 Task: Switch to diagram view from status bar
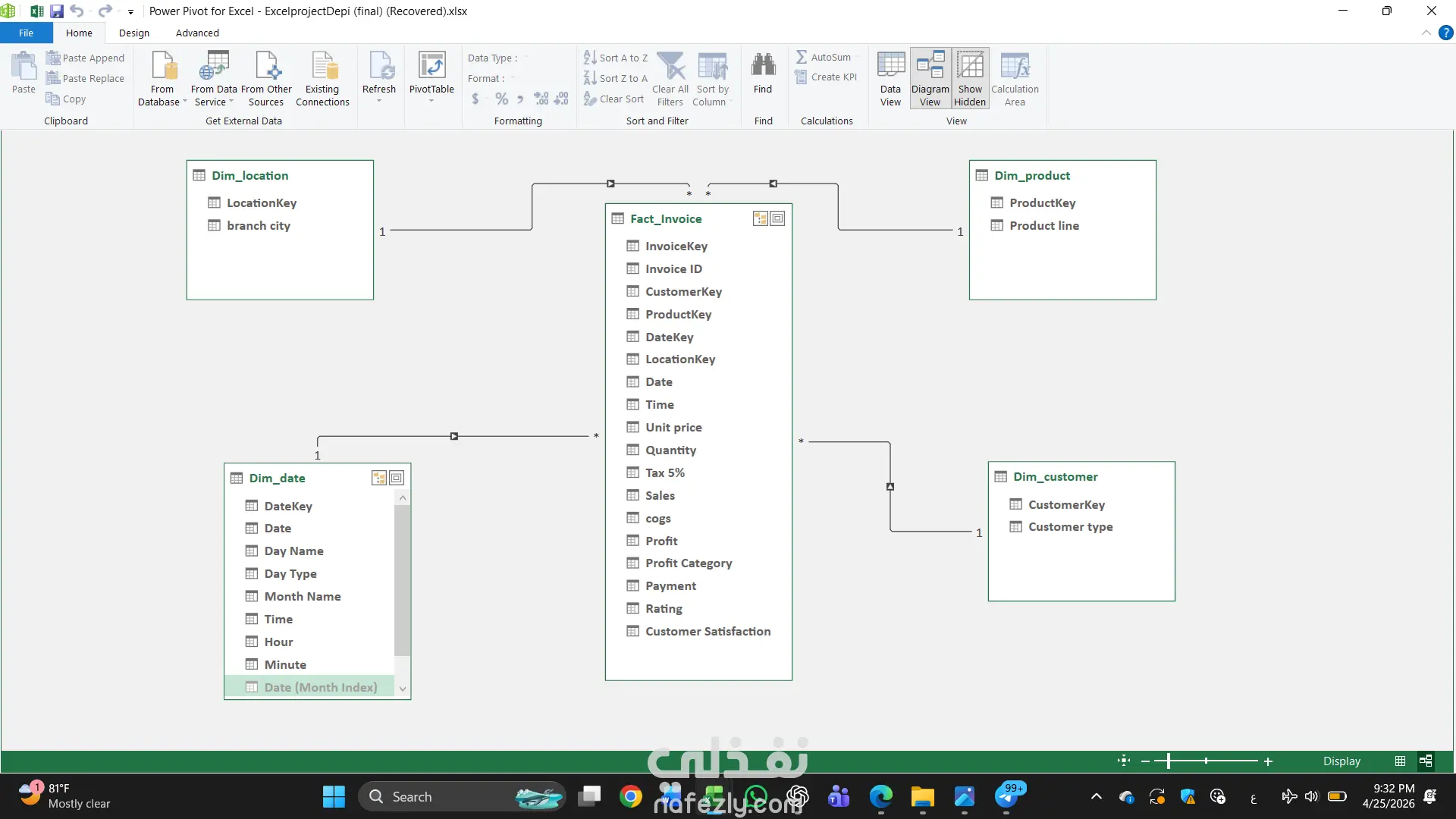[1426, 761]
